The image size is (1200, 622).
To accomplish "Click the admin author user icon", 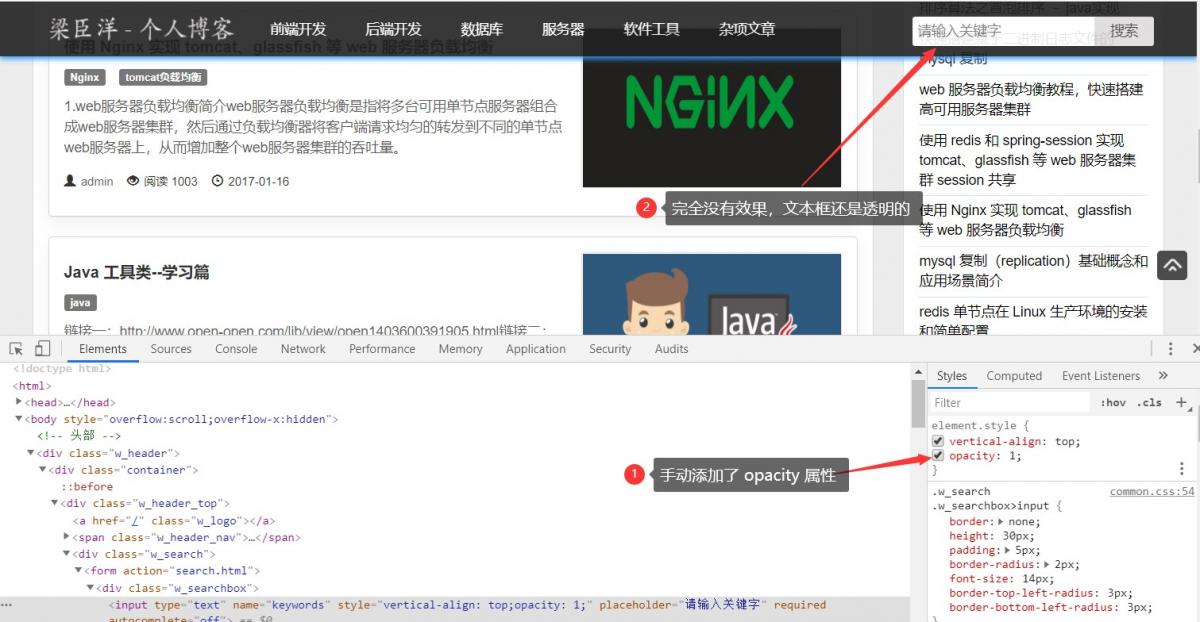I will 70,181.
